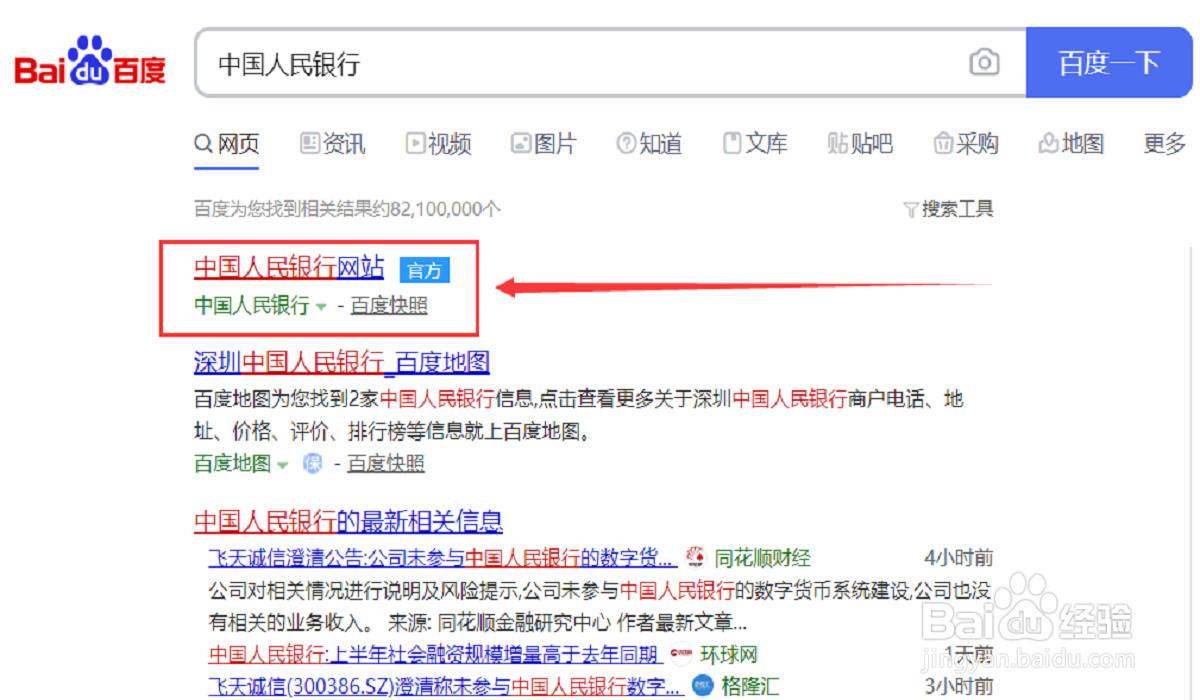Select the 网页 tab
Image resolution: width=1200 pixels, height=700 pixels.
(x=227, y=144)
